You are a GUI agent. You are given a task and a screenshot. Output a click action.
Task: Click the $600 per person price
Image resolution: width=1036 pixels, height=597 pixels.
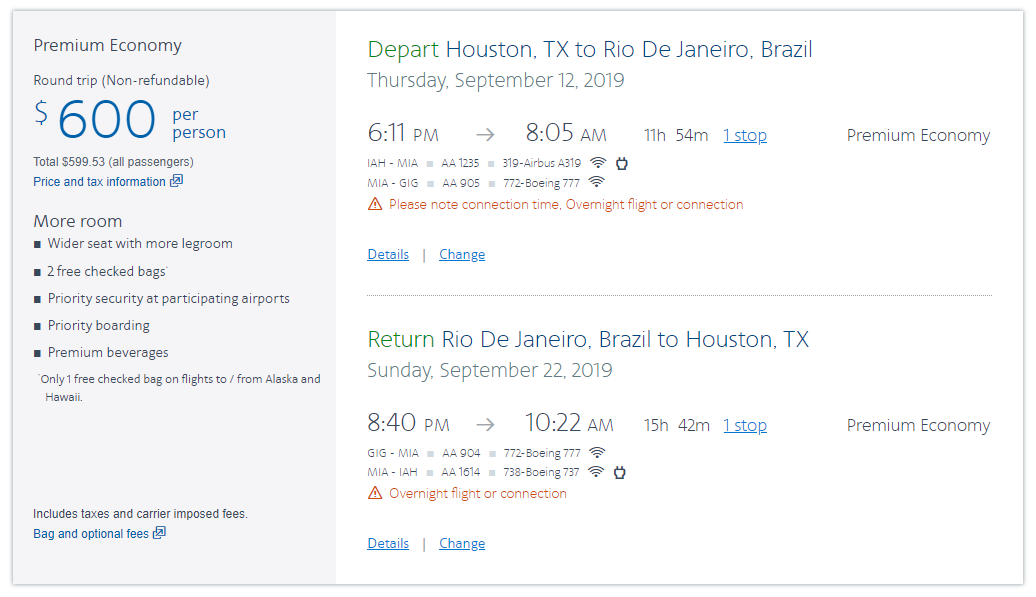pyautogui.click(x=107, y=120)
